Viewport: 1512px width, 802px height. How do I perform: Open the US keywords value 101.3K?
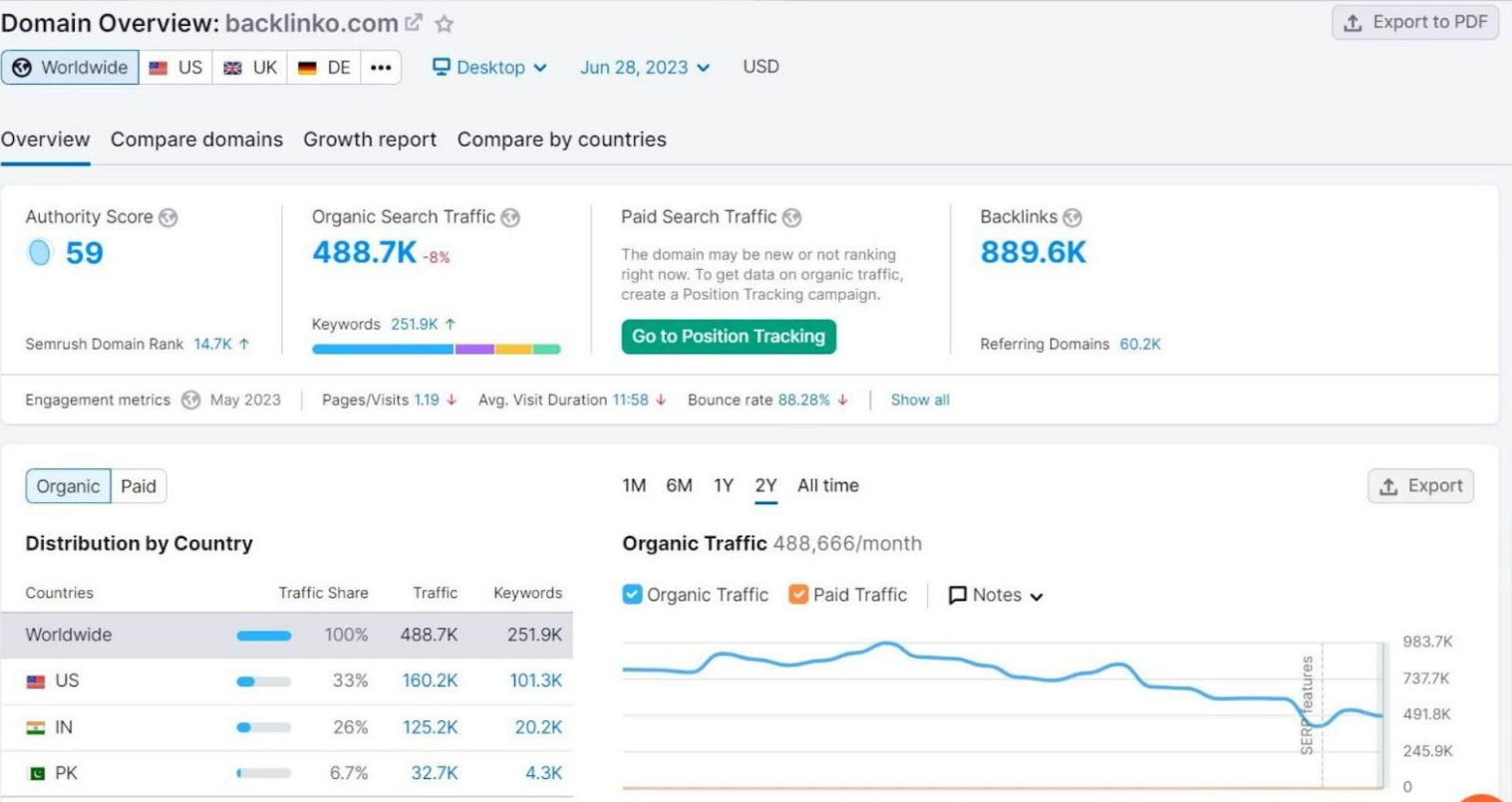click(536, 680)
